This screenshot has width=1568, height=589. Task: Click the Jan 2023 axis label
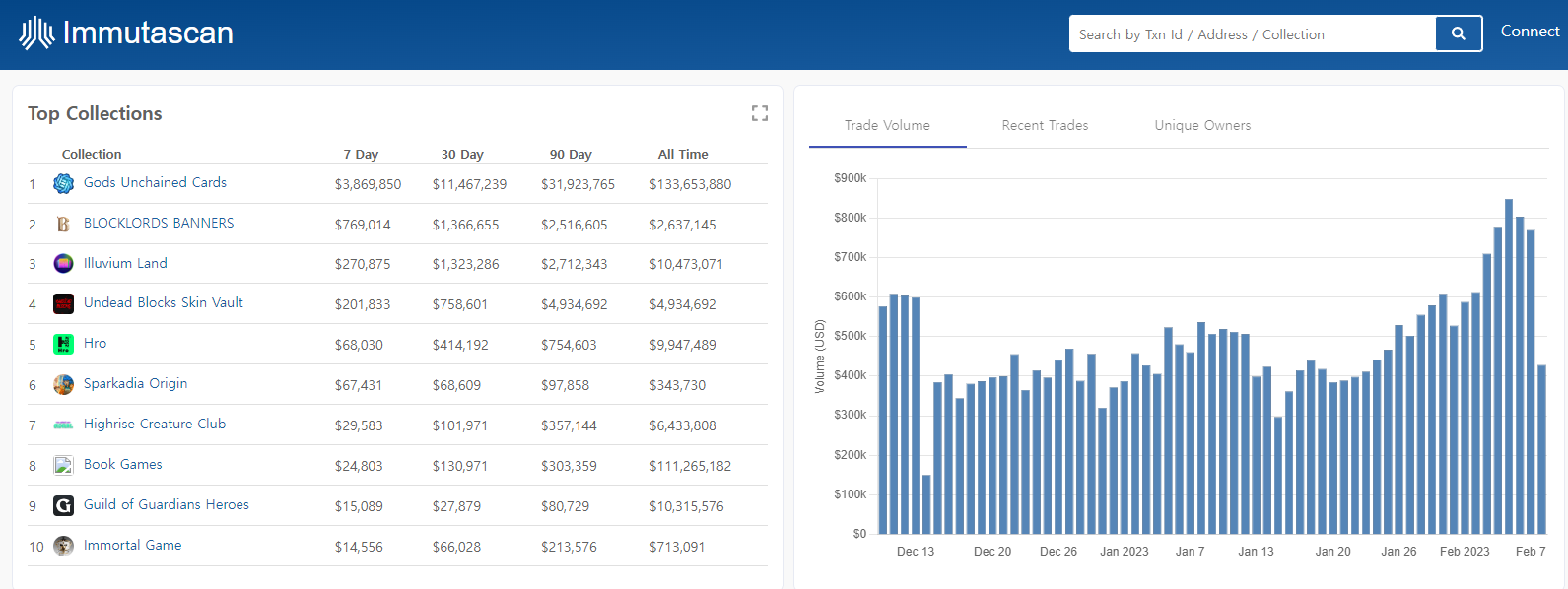pos(1125,552)
